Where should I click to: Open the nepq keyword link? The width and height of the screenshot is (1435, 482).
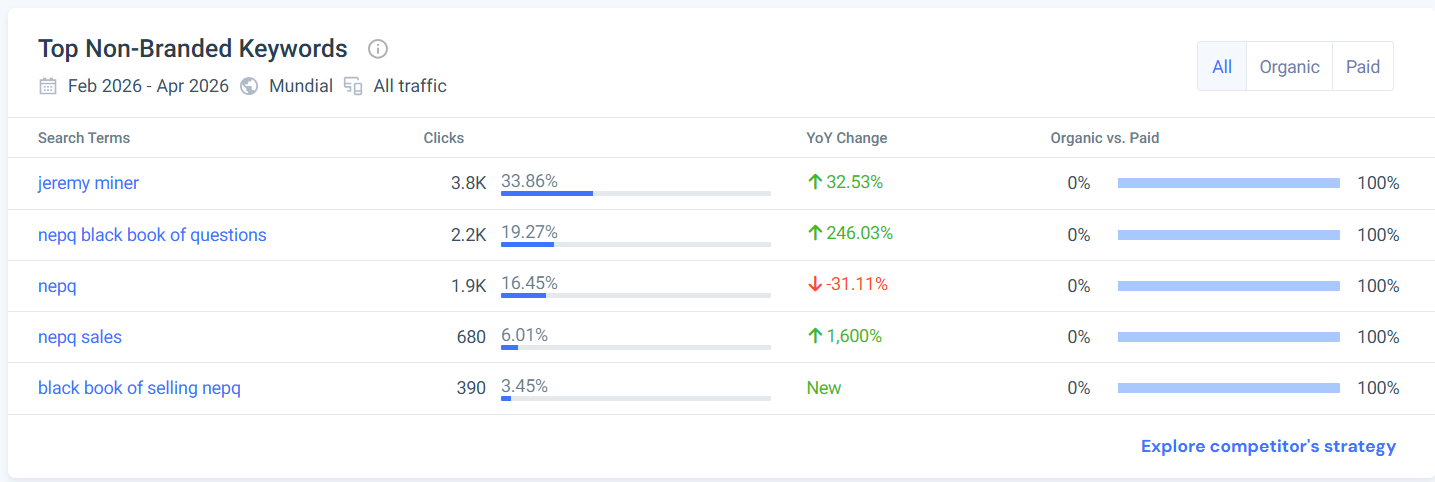click(57, 286)
